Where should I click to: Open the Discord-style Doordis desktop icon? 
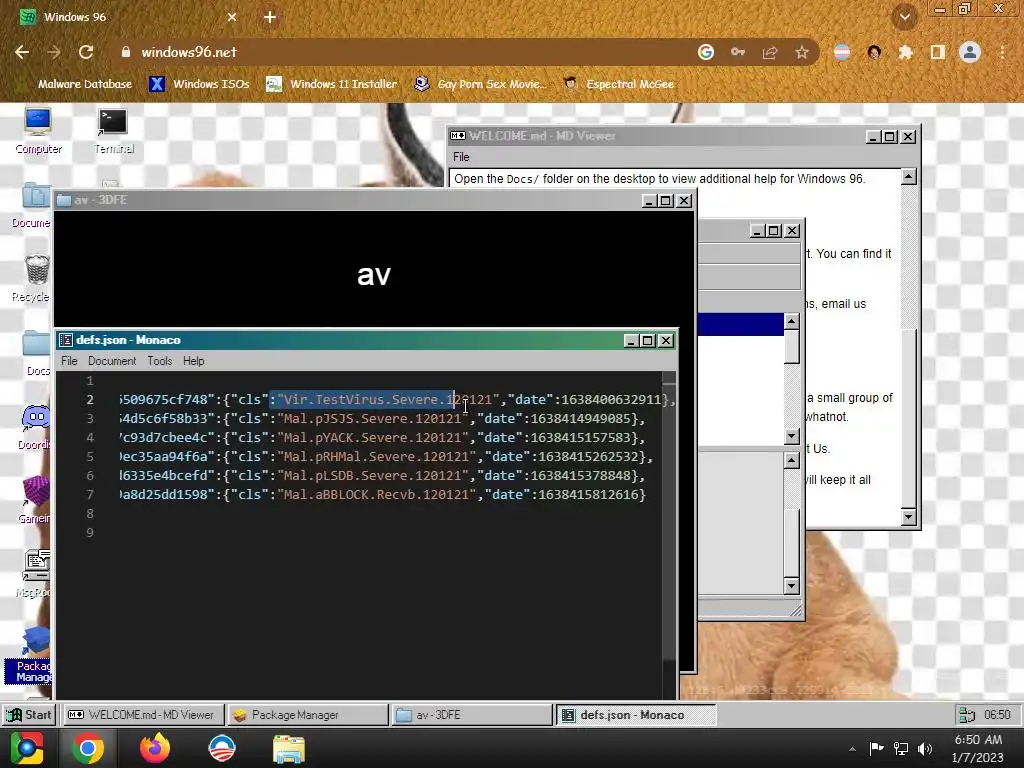click(35, 427)
